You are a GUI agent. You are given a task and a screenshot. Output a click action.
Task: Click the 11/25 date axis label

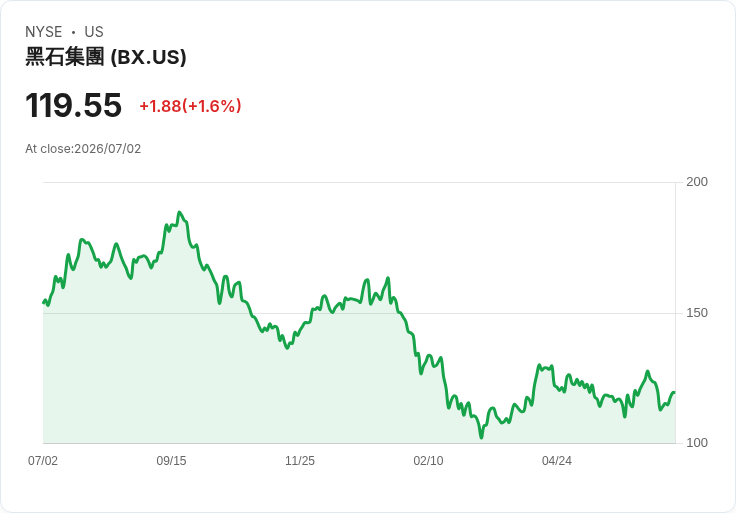click(300, 461)
